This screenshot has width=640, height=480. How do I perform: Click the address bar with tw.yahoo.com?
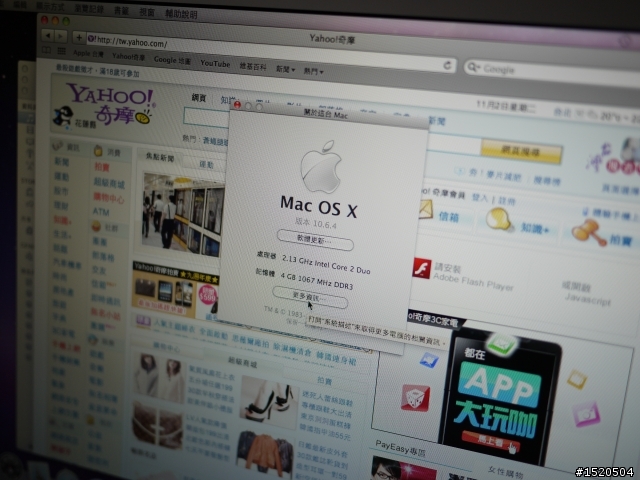(x=269, y=52)
